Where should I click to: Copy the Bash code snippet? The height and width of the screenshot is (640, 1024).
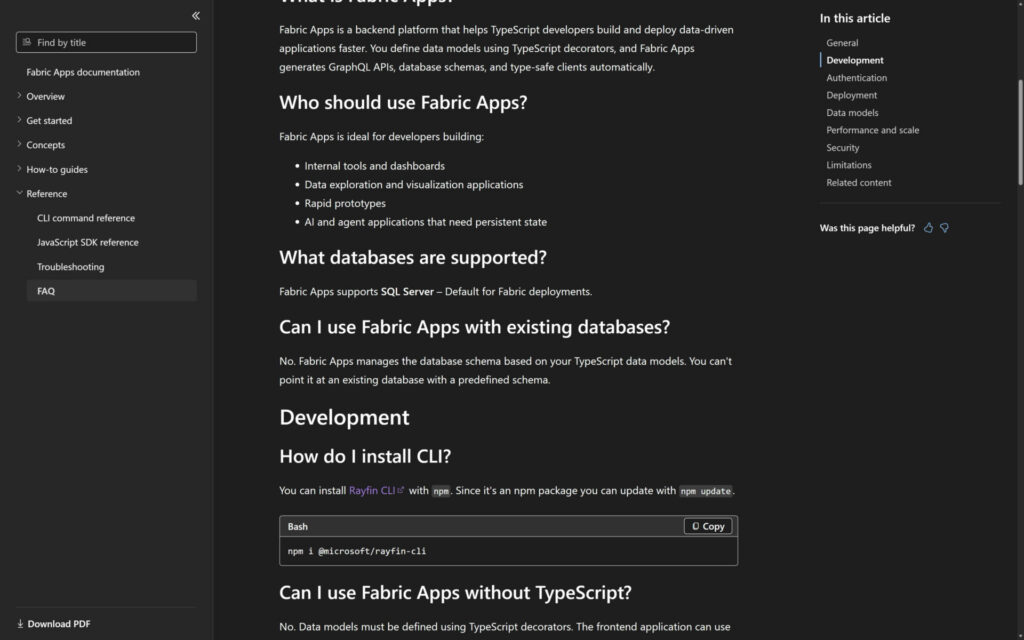coord(708,526)
